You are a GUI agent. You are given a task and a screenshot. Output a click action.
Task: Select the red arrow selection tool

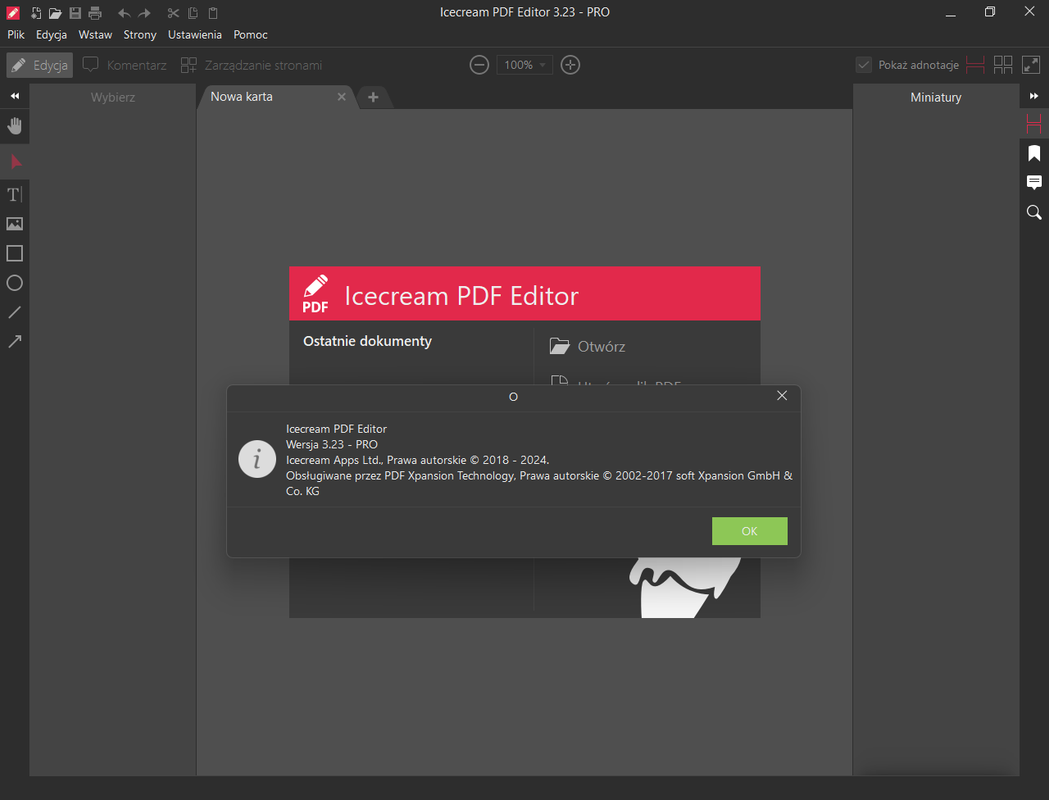coord(16,161)
